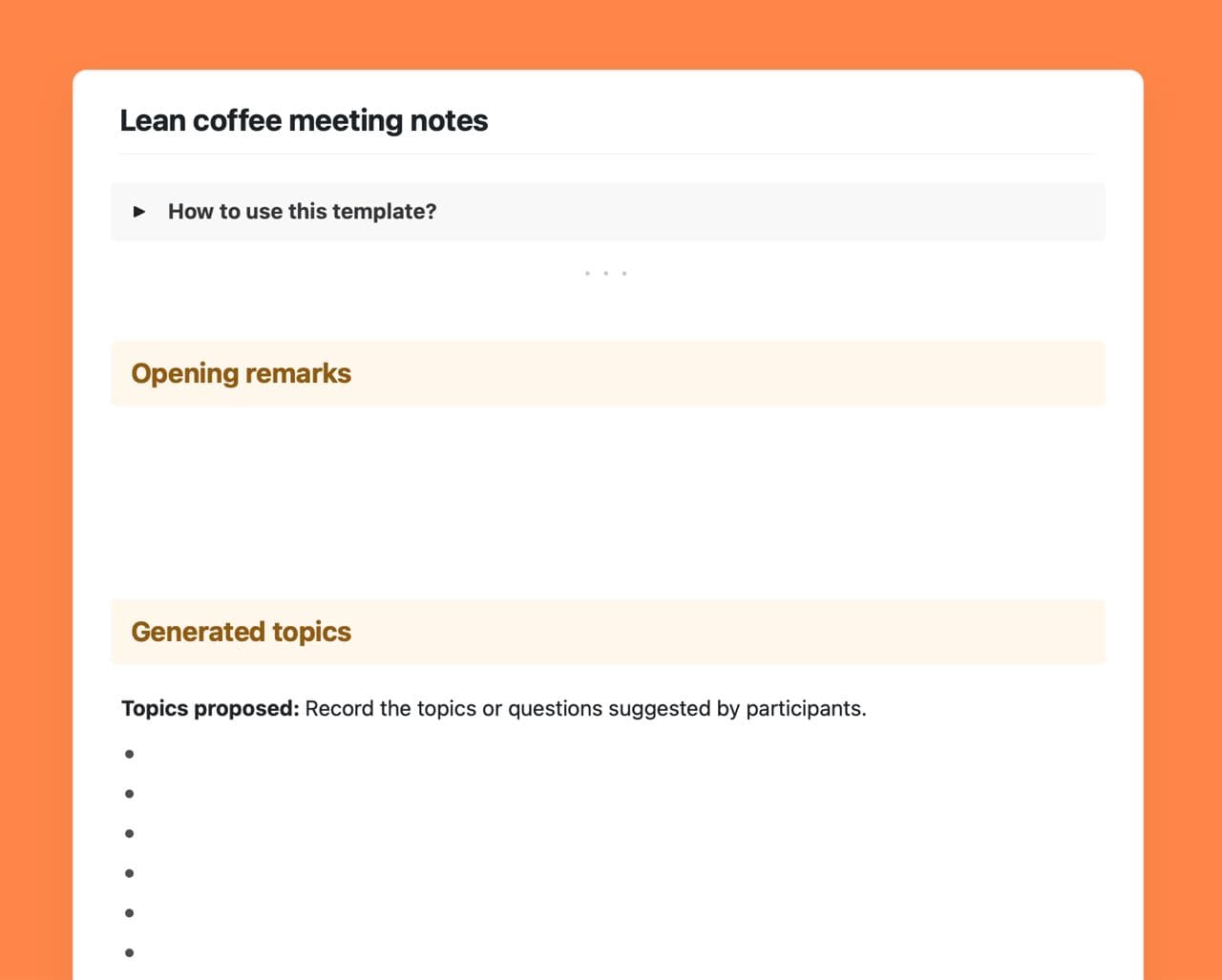Click the word 'notes' in the page title
The width and height of the screenshot is (1222, 980).
pos(449,121)
